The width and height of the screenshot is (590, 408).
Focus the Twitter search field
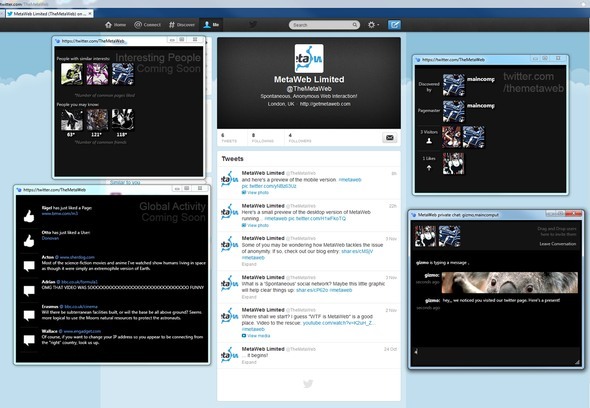pyautogui.click(x=324, y=25)
